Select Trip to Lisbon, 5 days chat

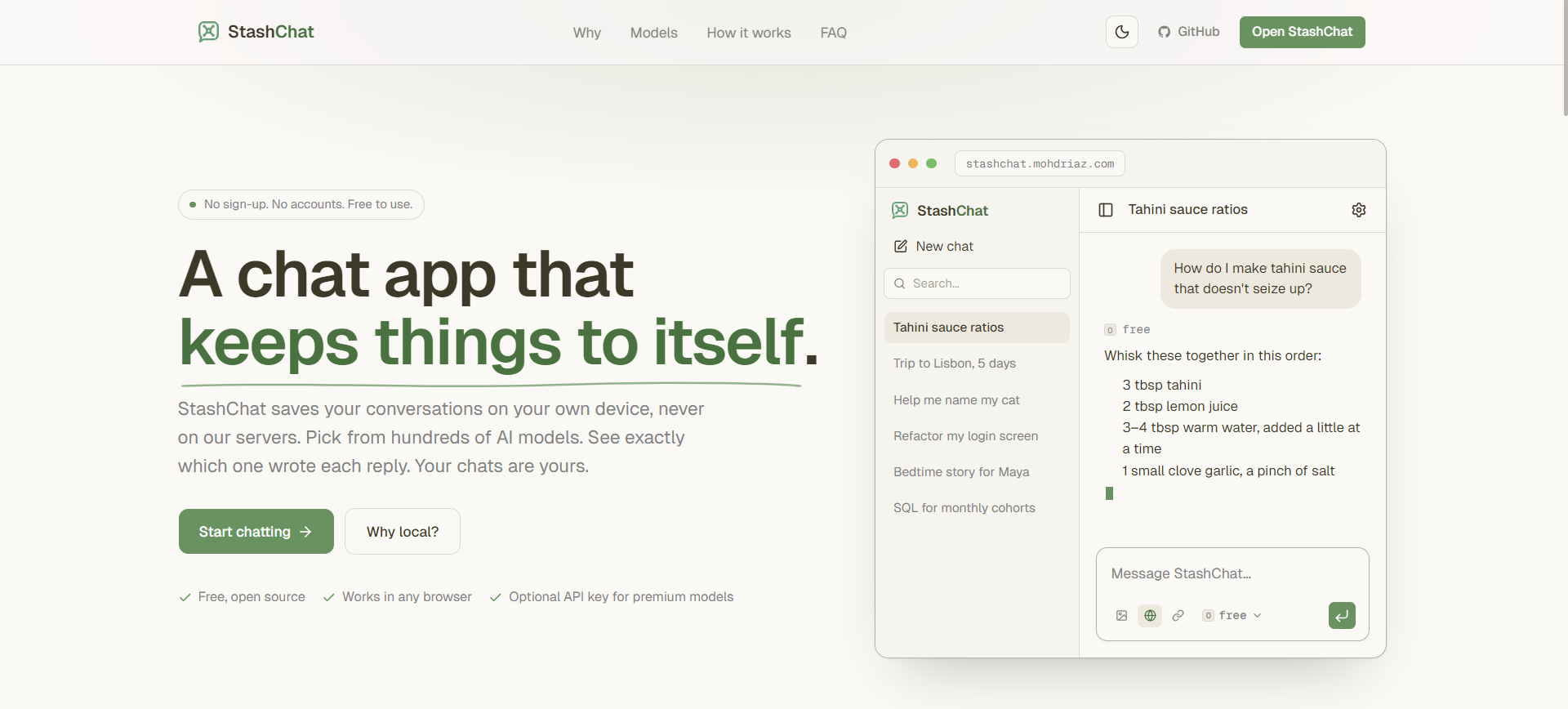click(977, 363)
